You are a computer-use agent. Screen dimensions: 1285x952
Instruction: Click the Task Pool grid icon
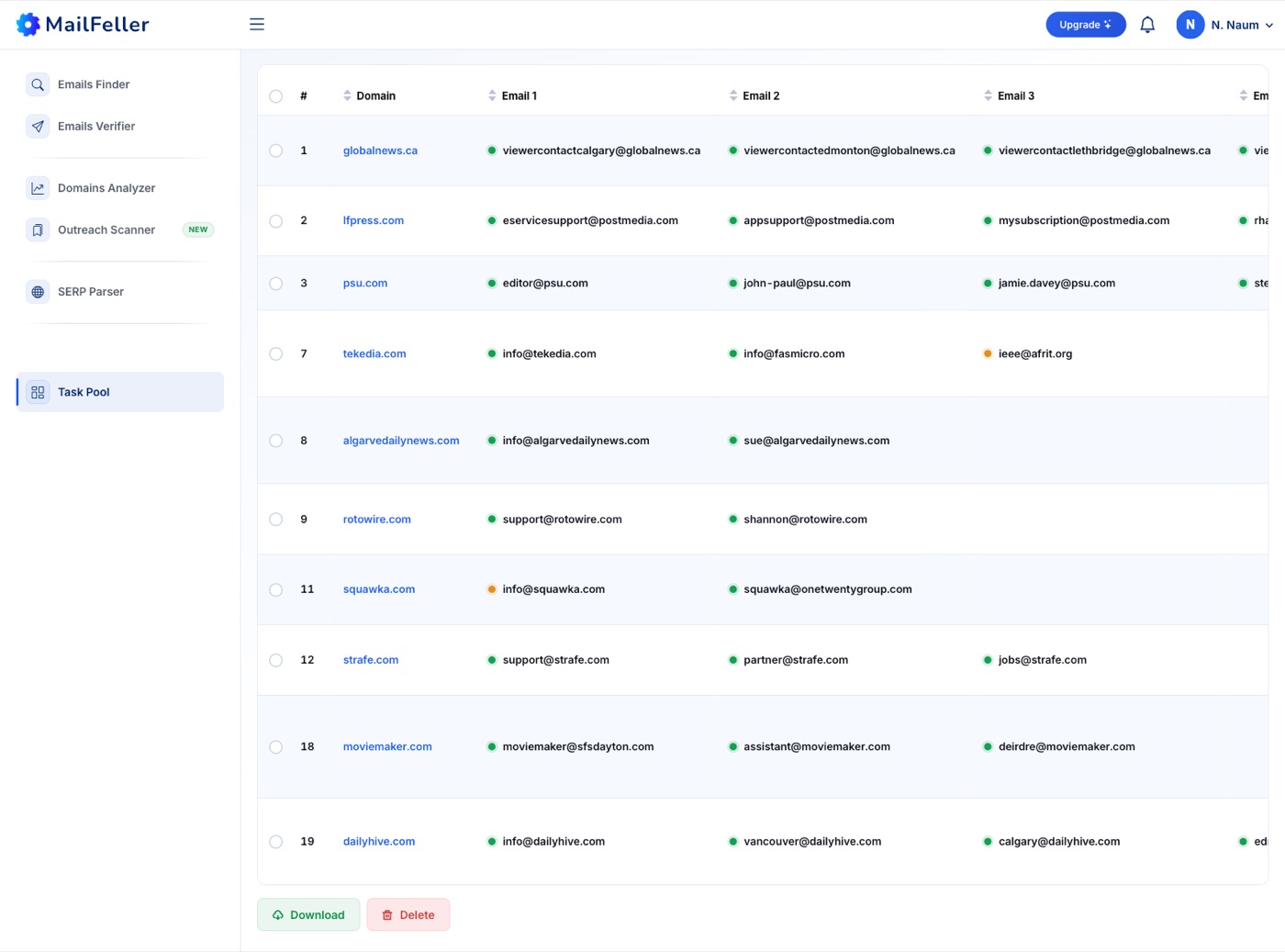tap(38, 392)
